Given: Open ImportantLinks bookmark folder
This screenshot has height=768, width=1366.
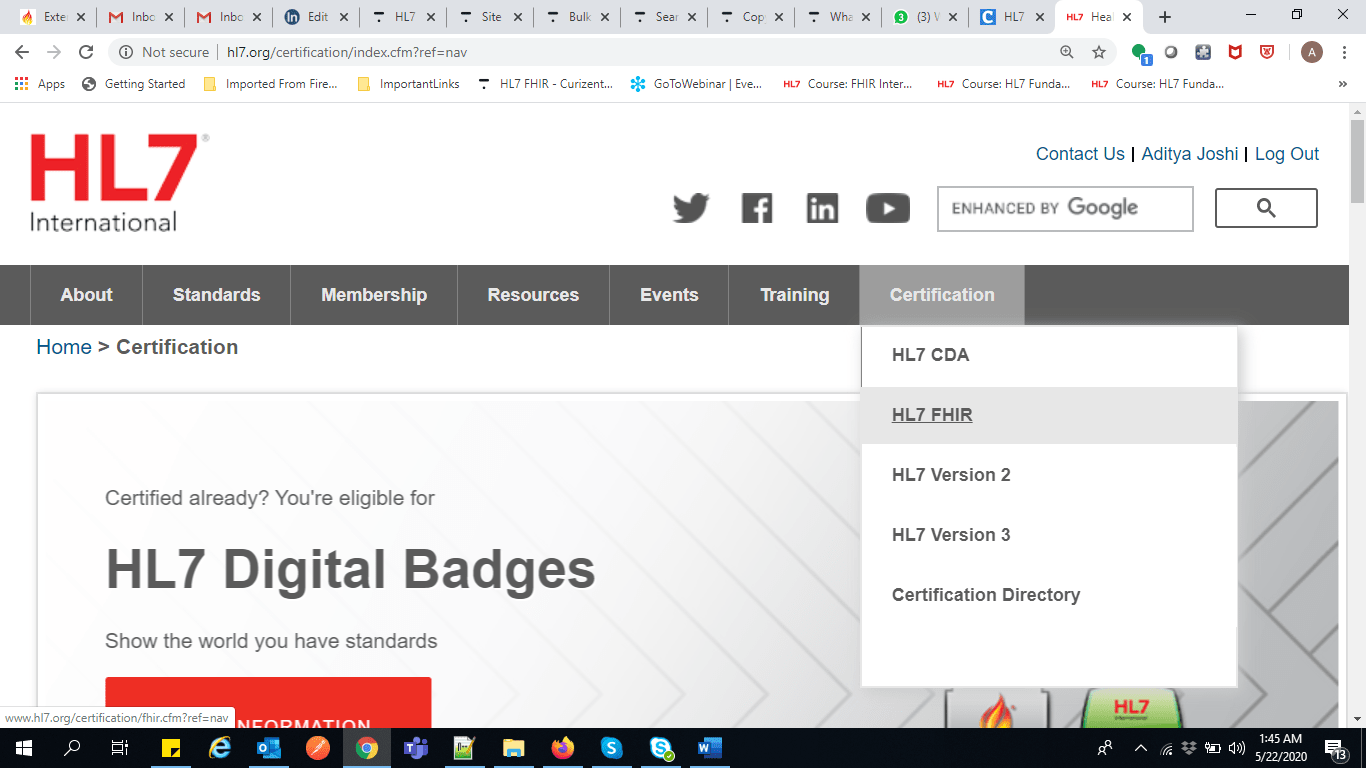Looking at the screenshot, I should [x=408, y=84].
